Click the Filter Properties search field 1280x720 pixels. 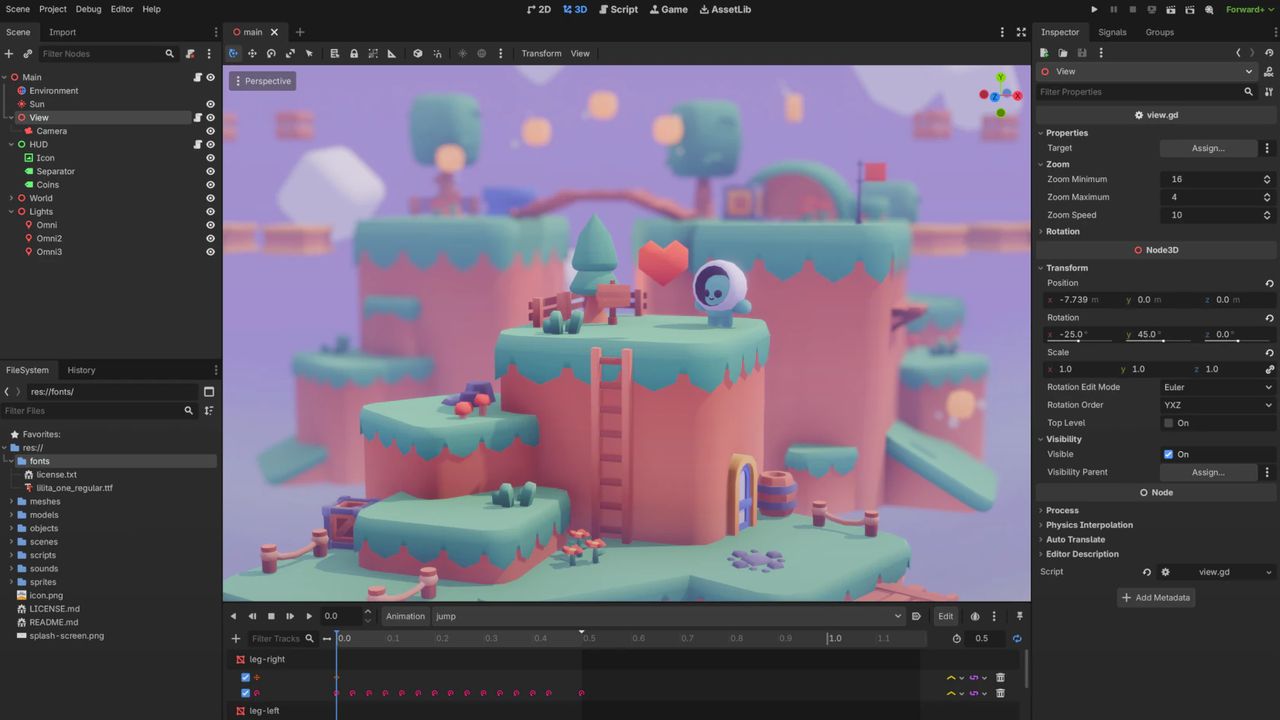[x=1138, y=91]
